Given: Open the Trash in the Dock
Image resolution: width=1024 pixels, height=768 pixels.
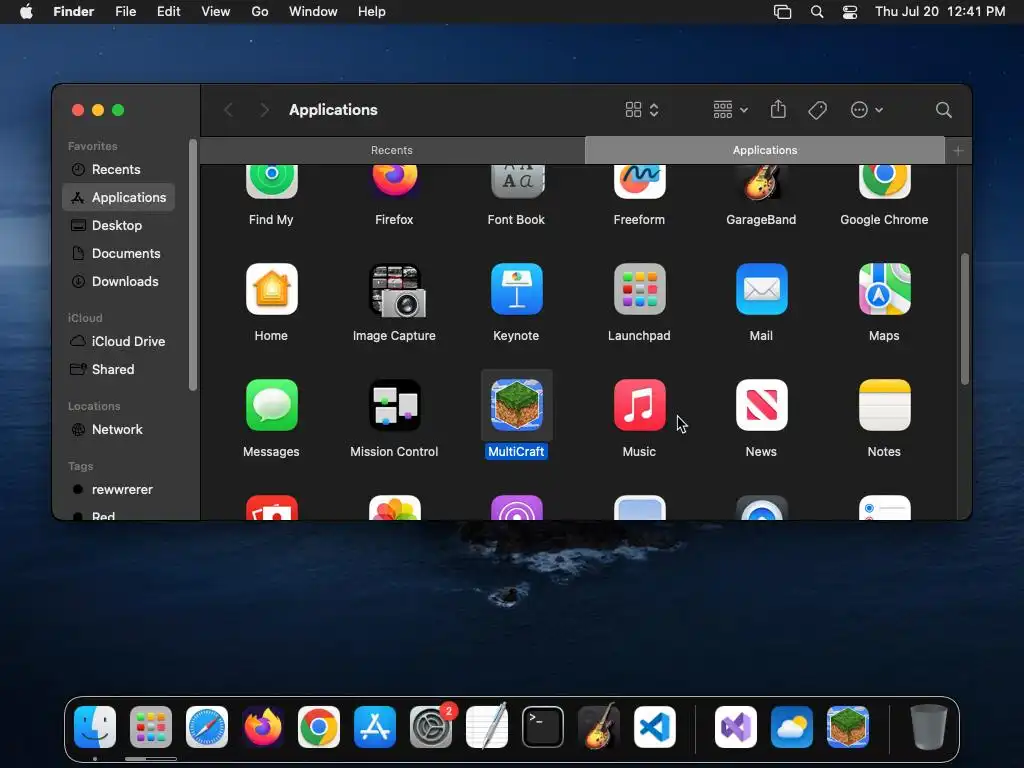Looking at the screenshot, I should pyautogui.click(x=929, y=727).
